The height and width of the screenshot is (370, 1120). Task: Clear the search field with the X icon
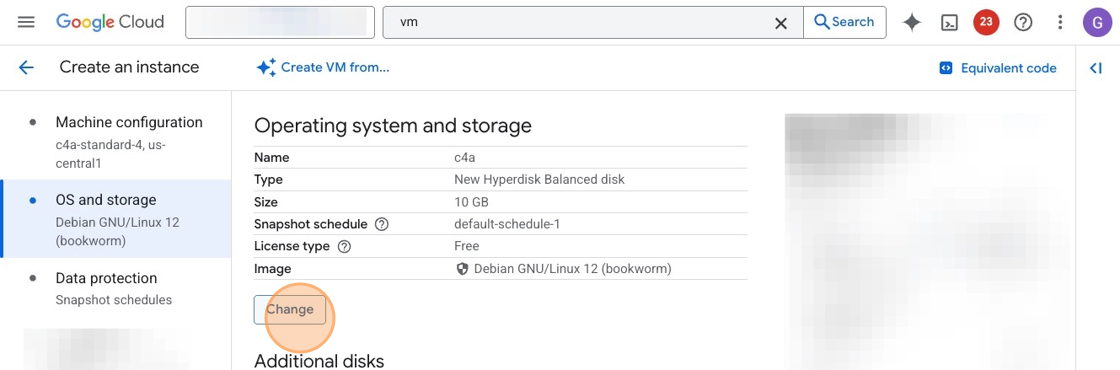[781, 23]
